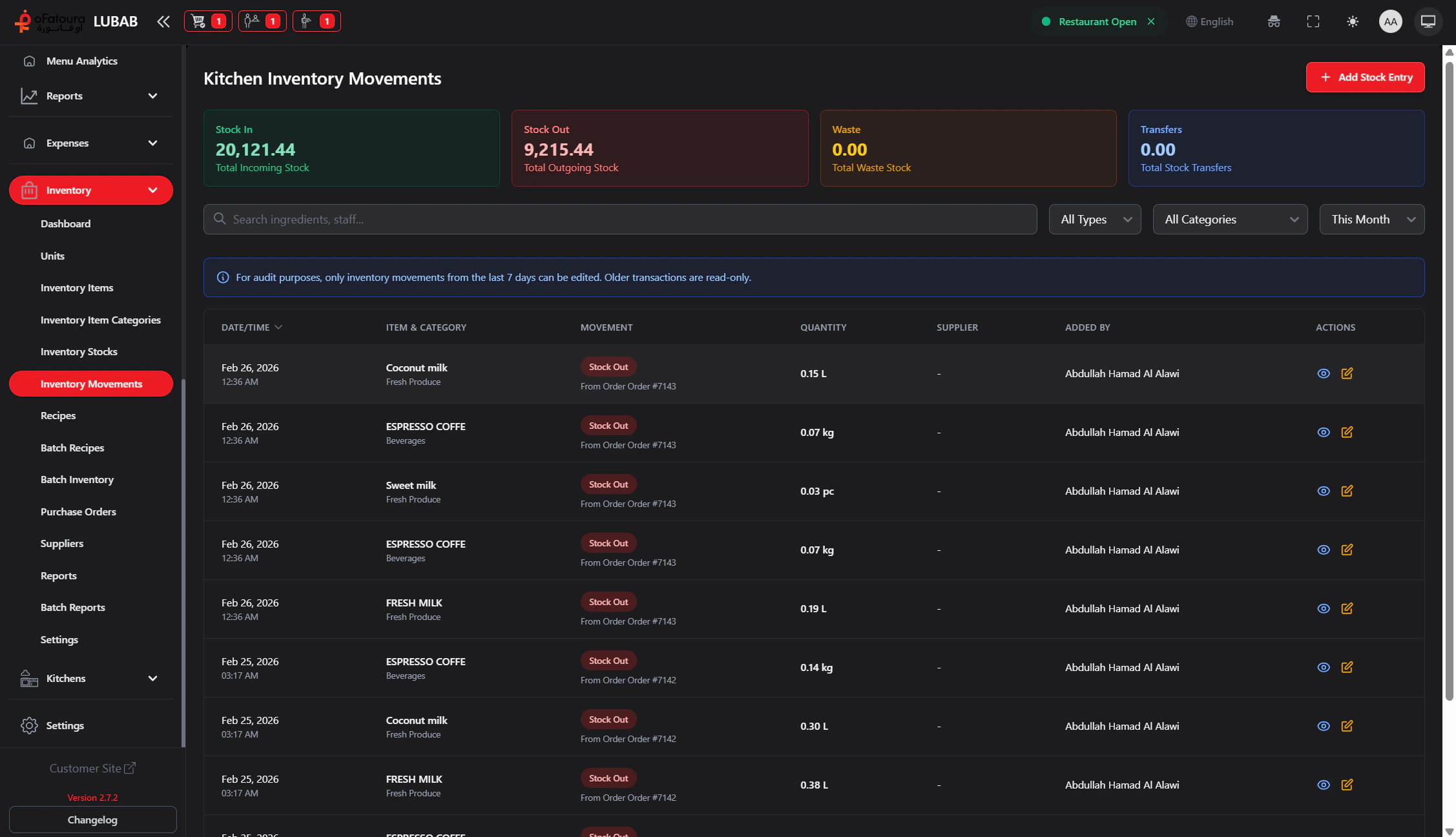The image size is (1456, 837).
Task: Open the All Types filter dropdown
Action: pos(1095,219)
